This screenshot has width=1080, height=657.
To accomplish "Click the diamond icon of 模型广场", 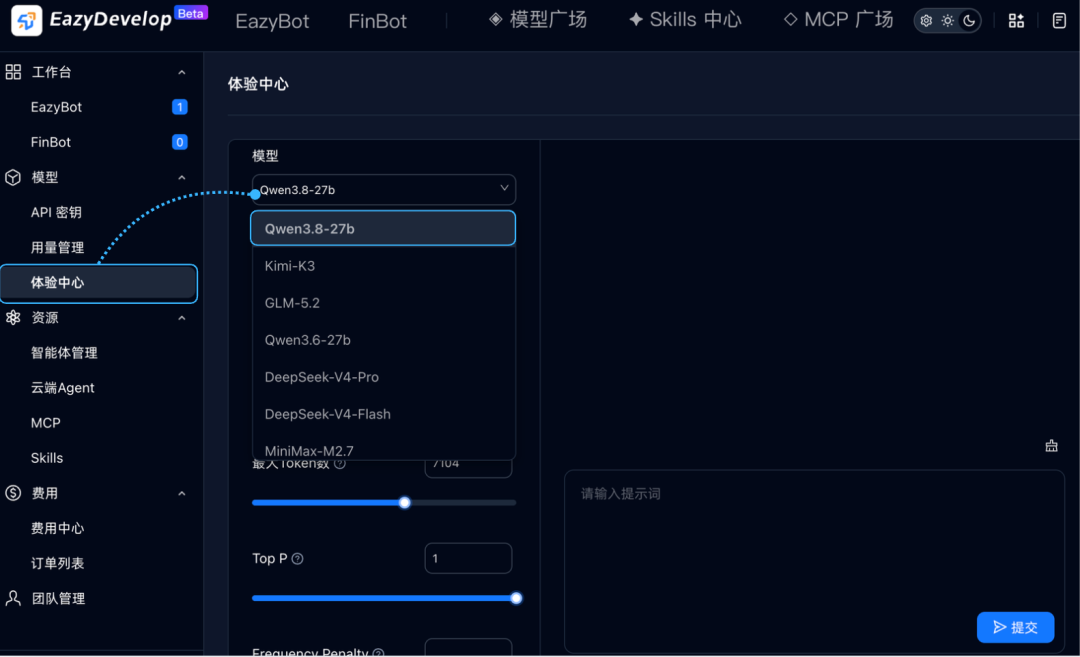I will pos(495,19).
